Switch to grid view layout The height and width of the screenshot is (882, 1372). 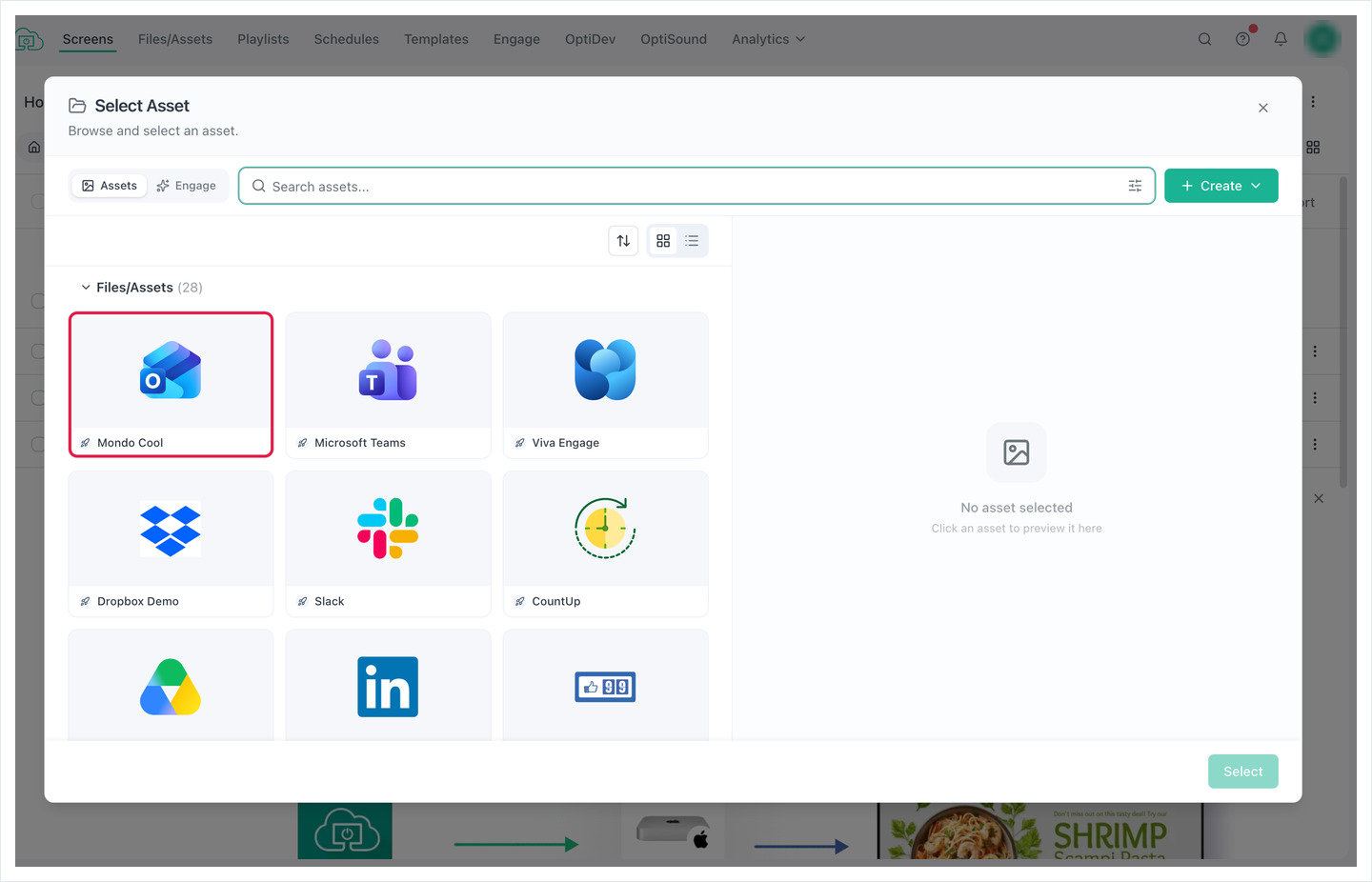tap(663, 241)
